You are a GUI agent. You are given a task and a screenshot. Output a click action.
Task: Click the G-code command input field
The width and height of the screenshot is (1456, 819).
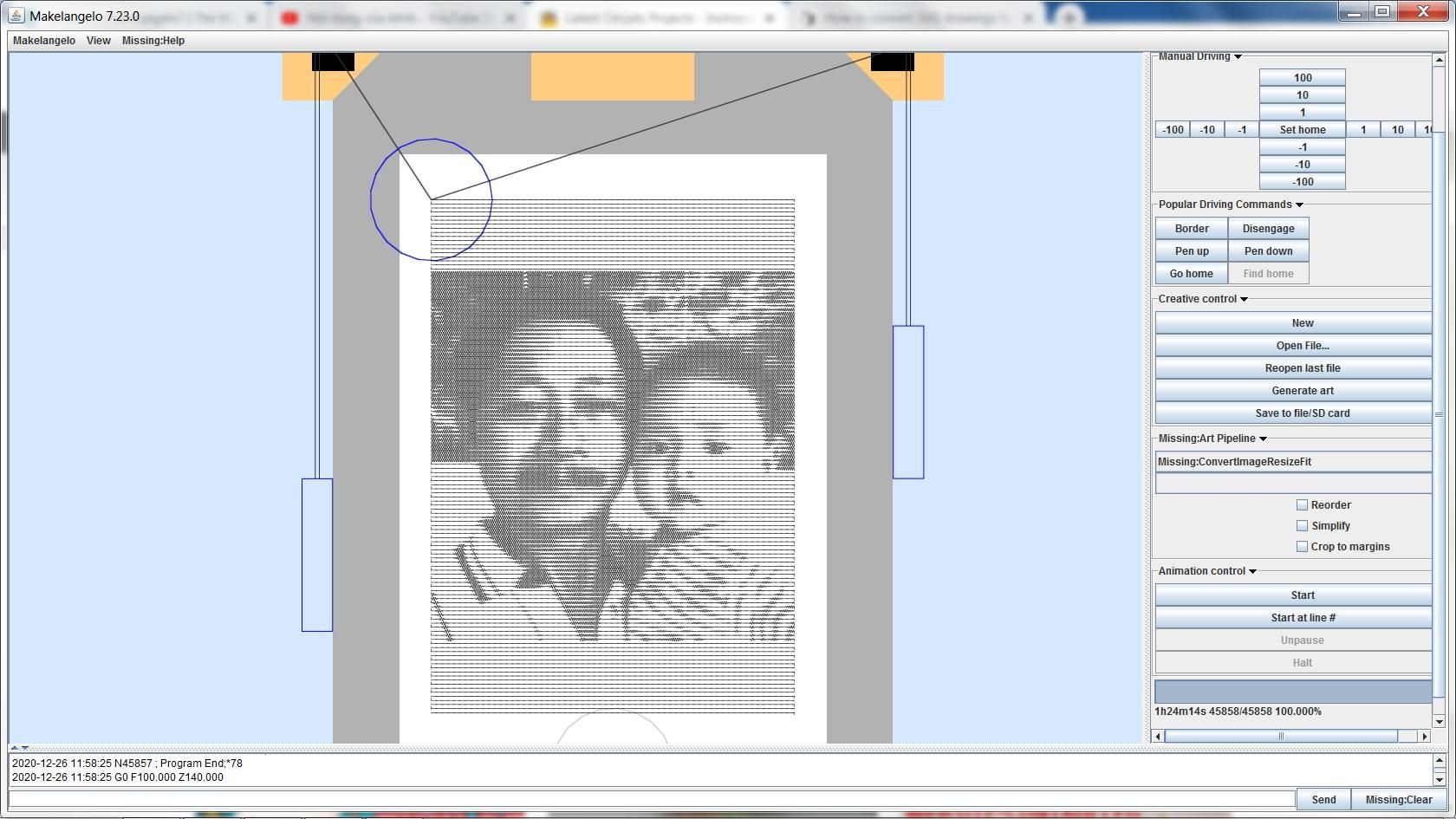(652, 799)
